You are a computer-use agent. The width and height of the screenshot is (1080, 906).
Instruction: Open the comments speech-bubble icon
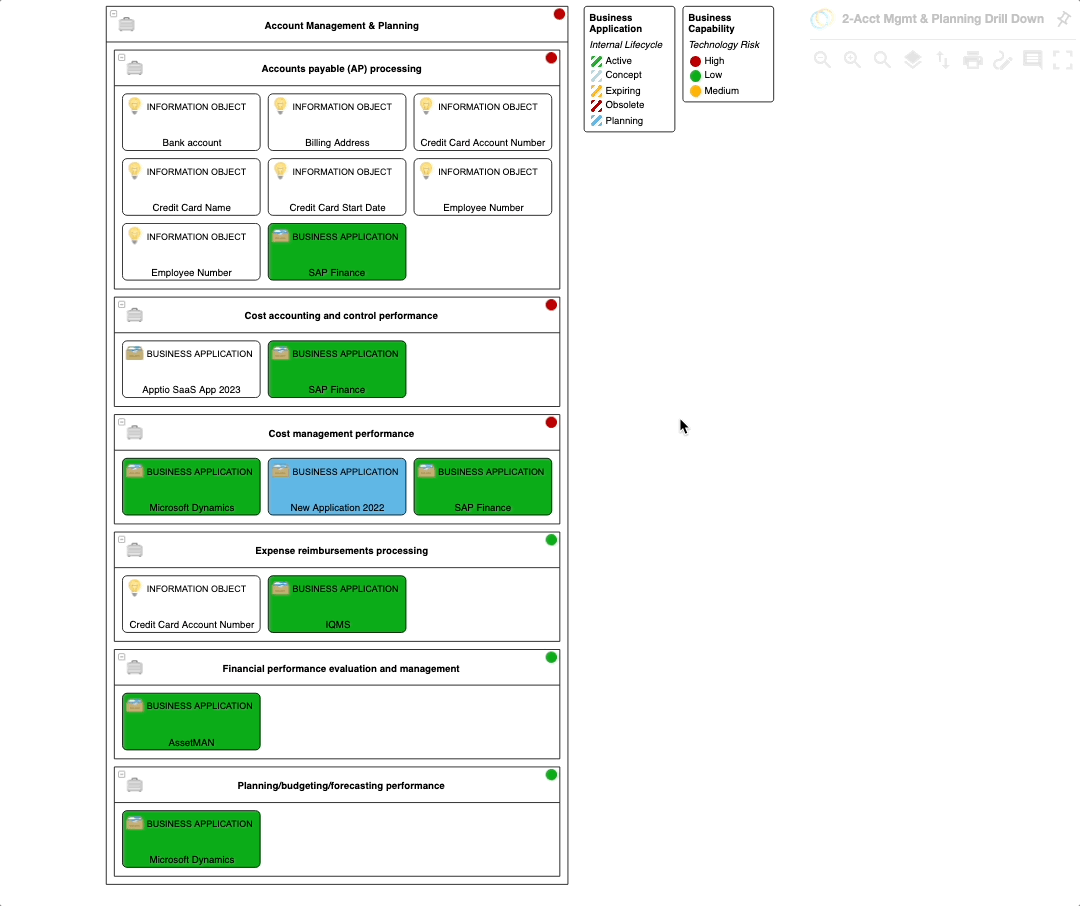(x=1032, y=60)
